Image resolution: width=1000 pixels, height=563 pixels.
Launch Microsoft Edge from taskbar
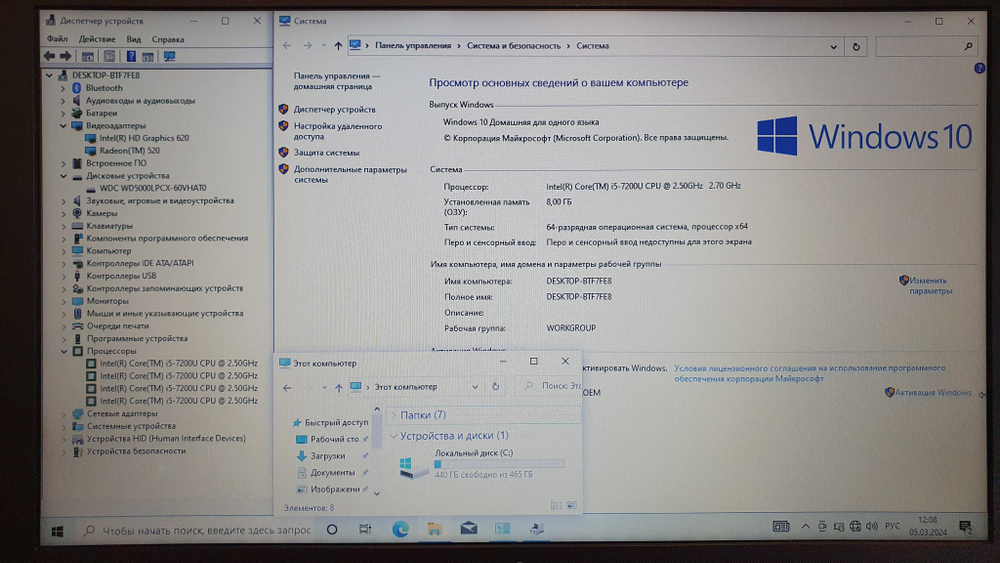point(401,529)
